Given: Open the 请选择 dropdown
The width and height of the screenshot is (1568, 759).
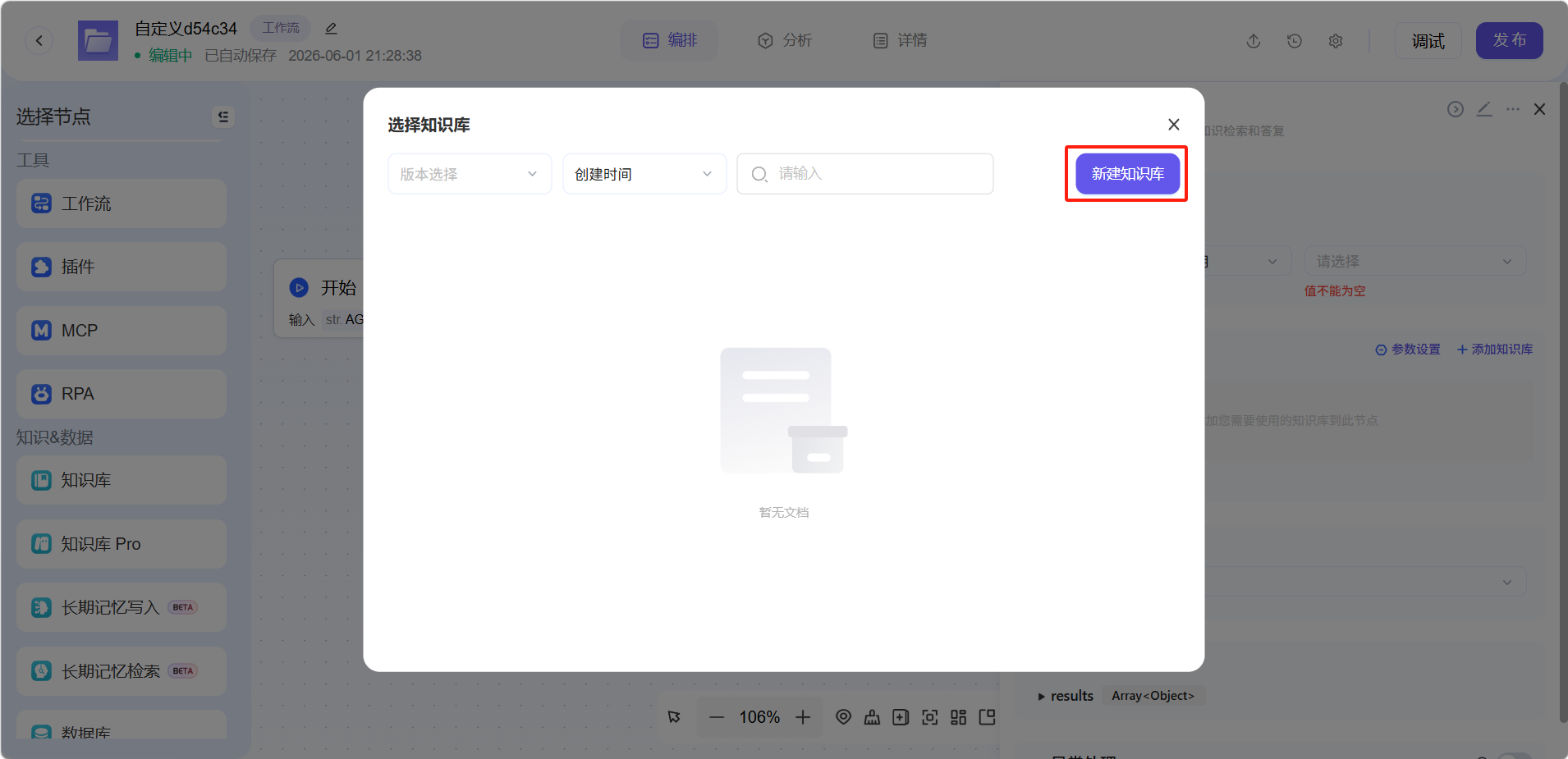Looking at the screenshot, I should coord(1415,261).
